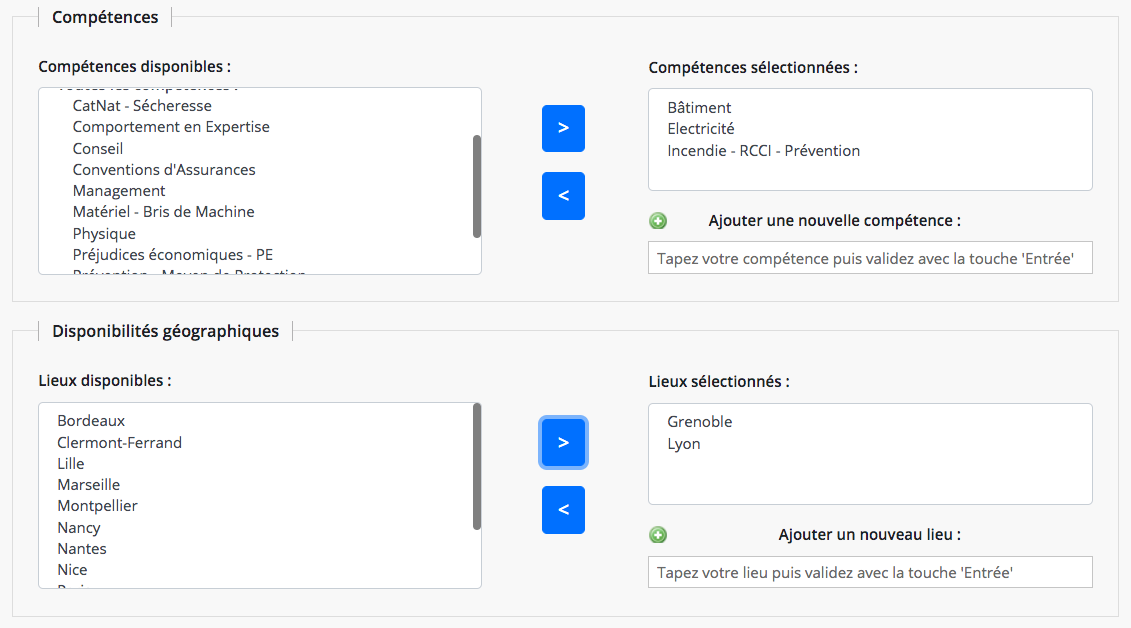Screen dimensions: 1131x628
Task: Click green plus icon for new compétence
Action: [x=658, y=221]
